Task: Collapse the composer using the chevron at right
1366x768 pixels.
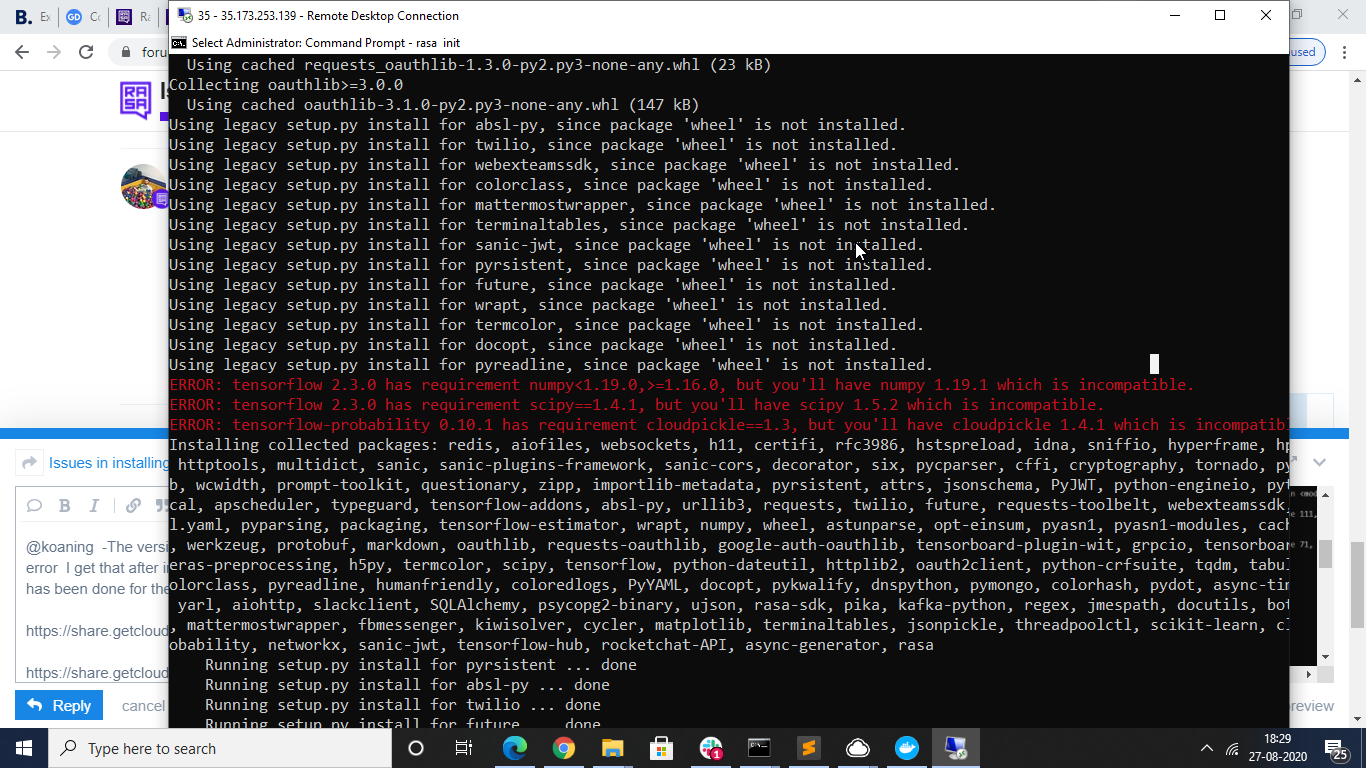Action: click(1319, 462)
